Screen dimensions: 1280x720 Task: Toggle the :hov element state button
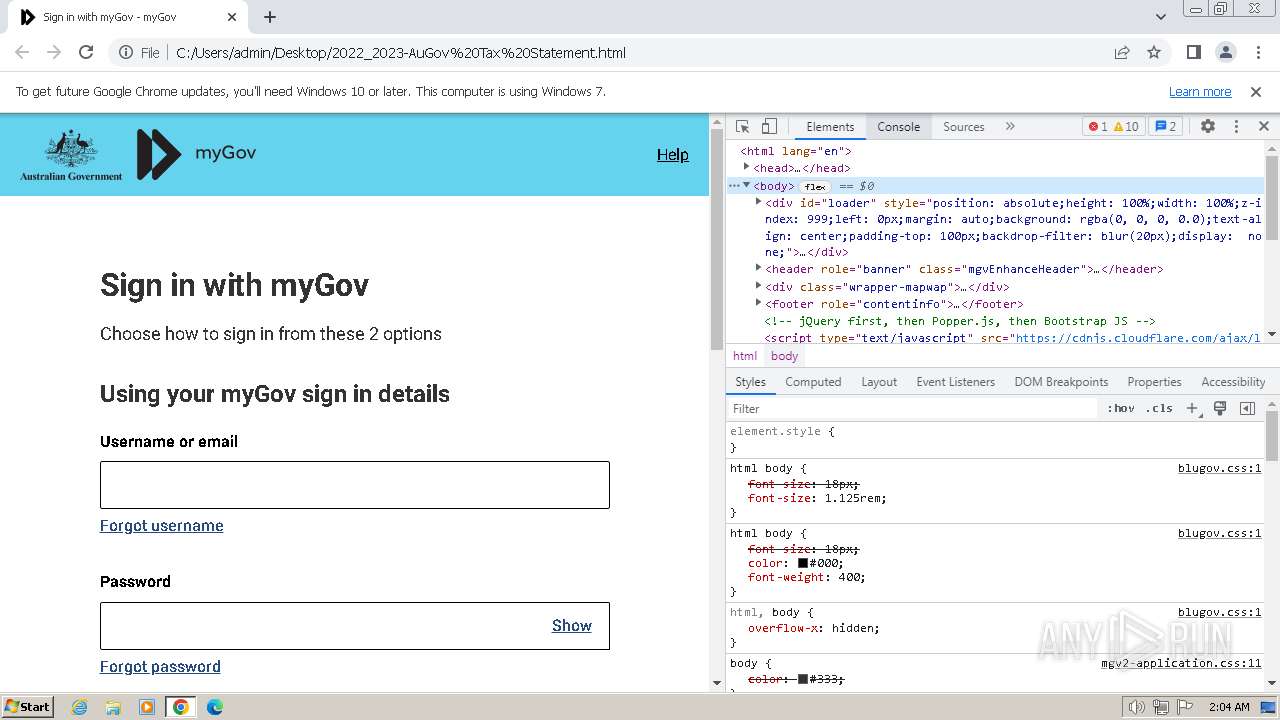pyautogui.click(x=1121, y=408)
